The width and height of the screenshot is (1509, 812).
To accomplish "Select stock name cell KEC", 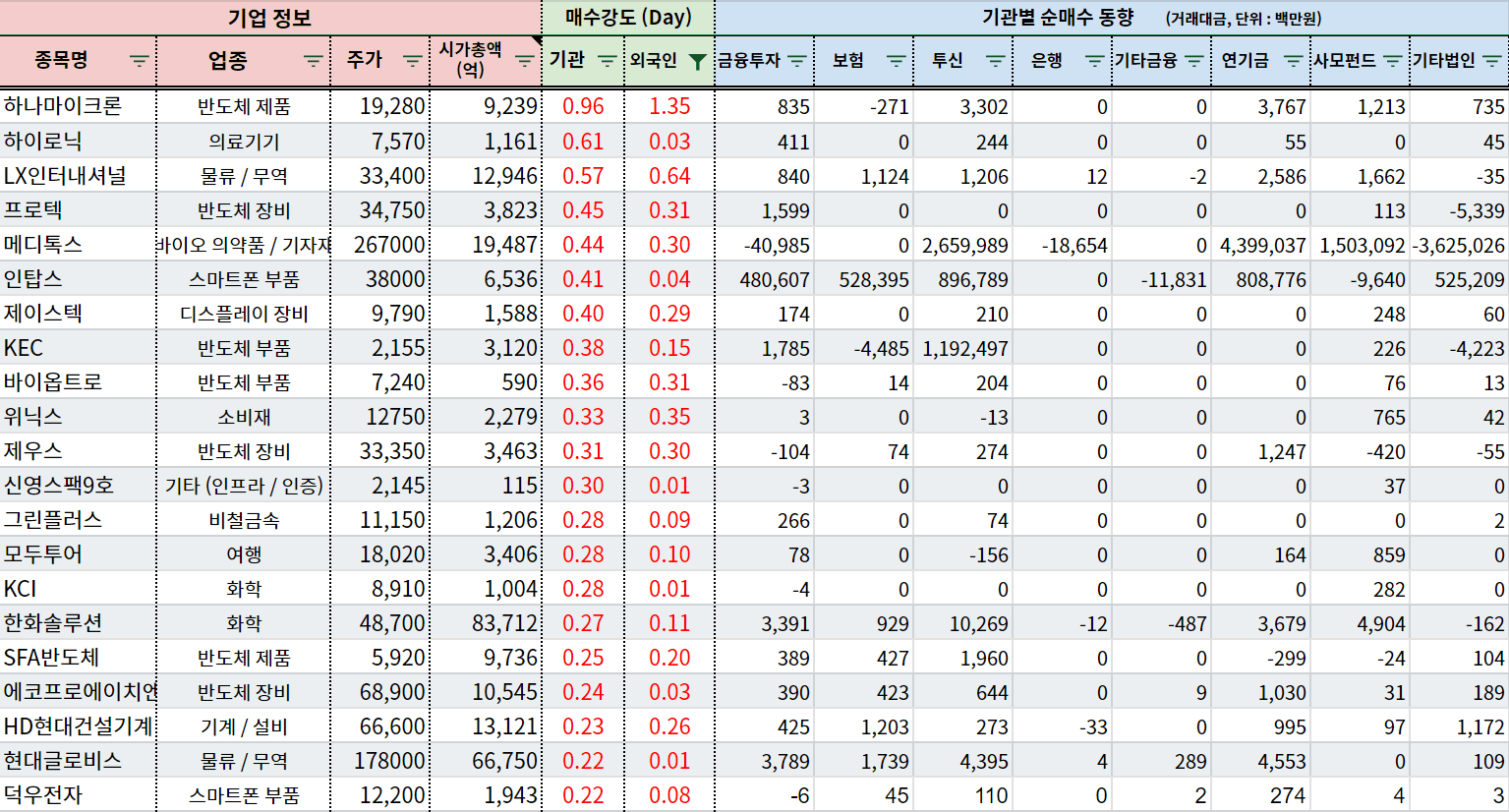I will coord(78,348).
